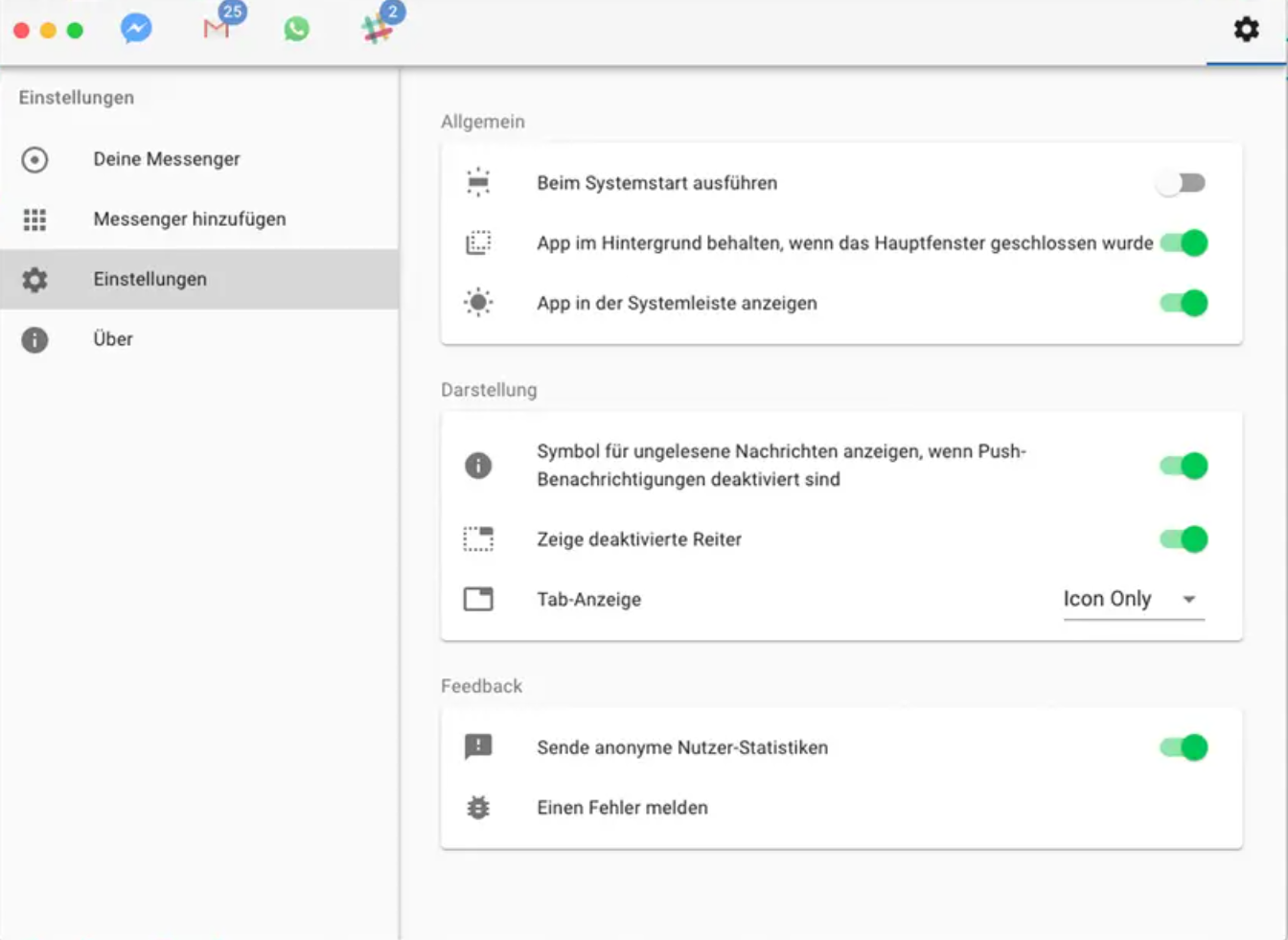Click the settings gear in top right
The height and width of the screenshot is (940, 1288).
coord(1246,29)
